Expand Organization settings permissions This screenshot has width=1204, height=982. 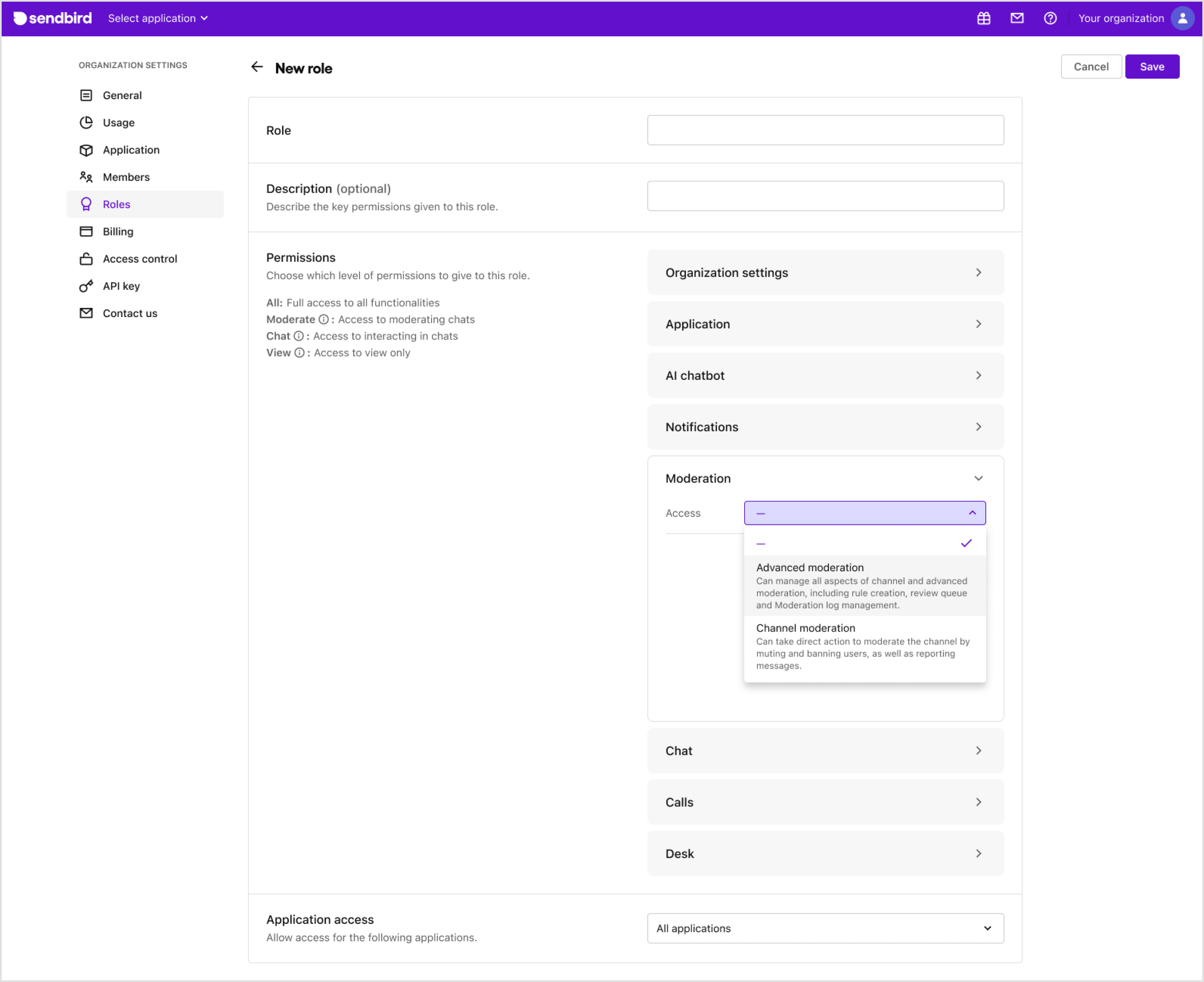pyautogui.click(x=825, y=272)
